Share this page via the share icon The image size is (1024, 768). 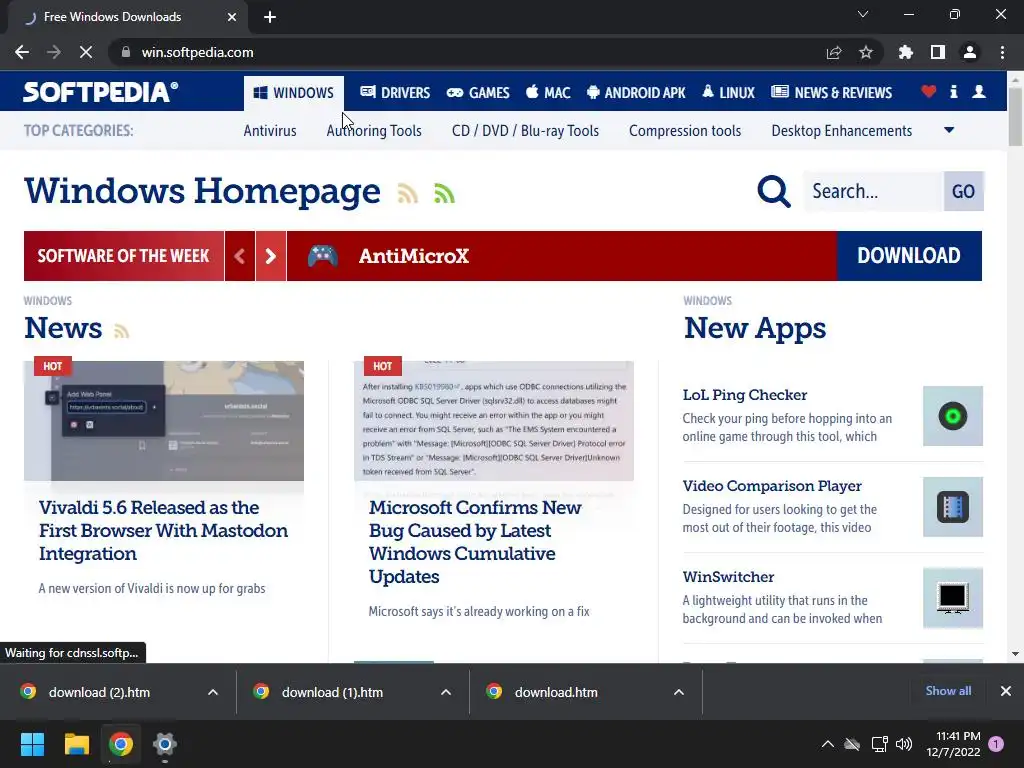pos(834,52)
